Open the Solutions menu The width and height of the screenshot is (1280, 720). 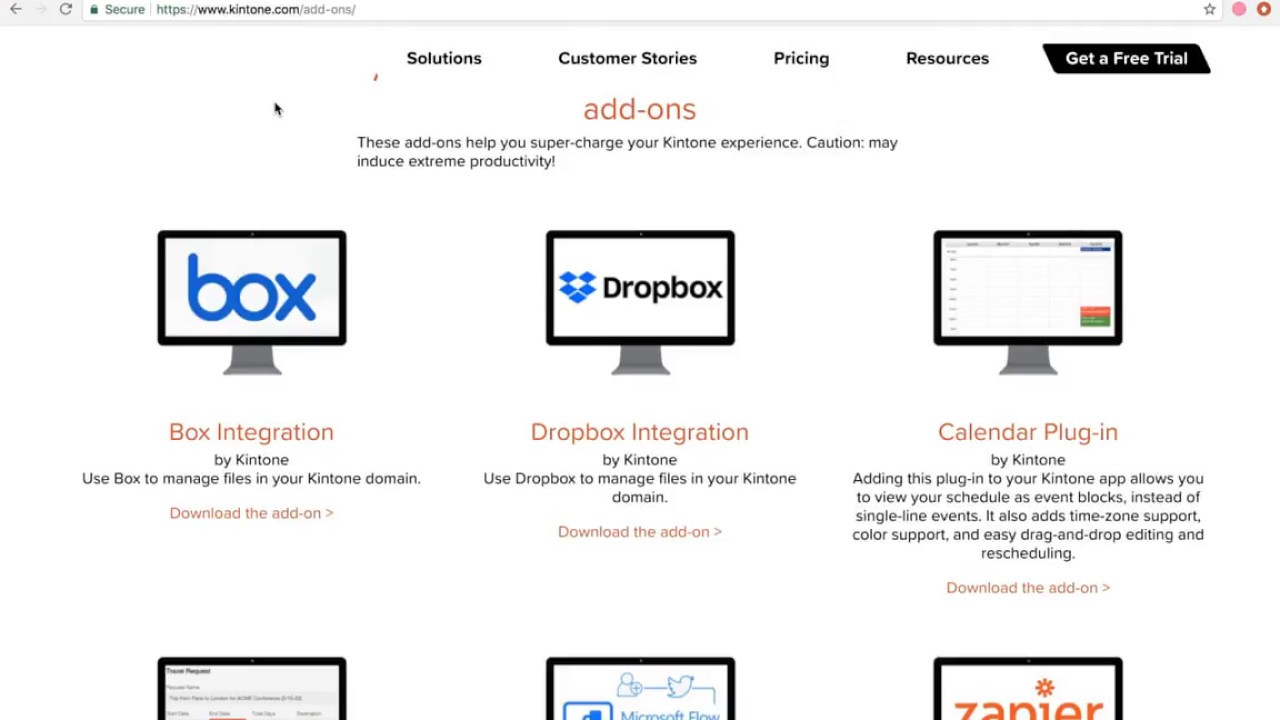pyautogui.click(x=444, y=58)
